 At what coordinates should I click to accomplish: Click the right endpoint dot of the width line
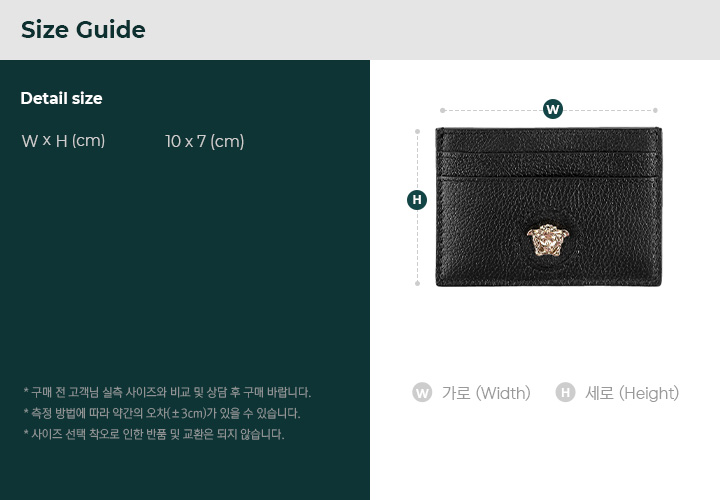[655, 110]
